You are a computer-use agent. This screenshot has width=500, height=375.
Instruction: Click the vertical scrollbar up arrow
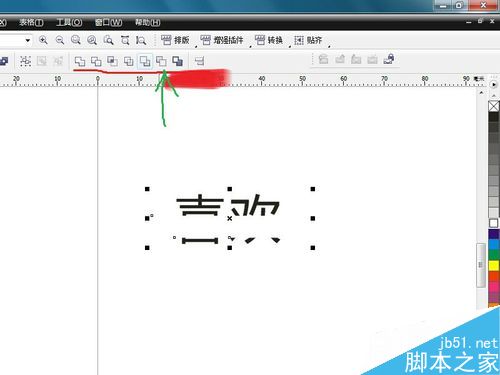point(481,93)
